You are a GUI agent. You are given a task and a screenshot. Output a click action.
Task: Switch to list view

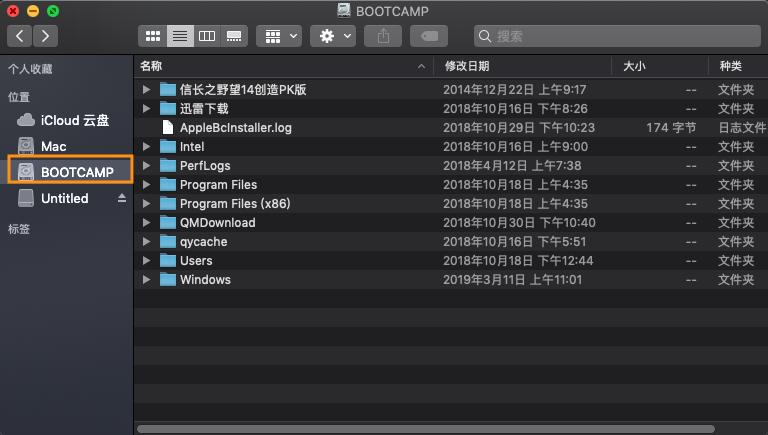(x=180, y=36)
